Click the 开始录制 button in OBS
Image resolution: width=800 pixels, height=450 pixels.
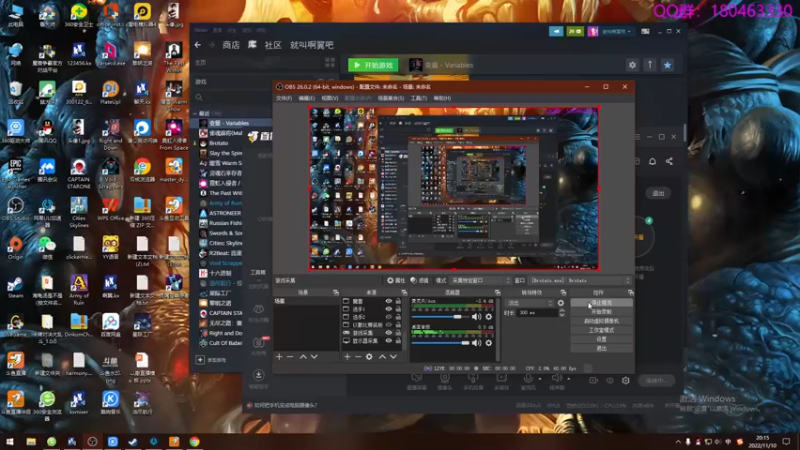[602, 312]
